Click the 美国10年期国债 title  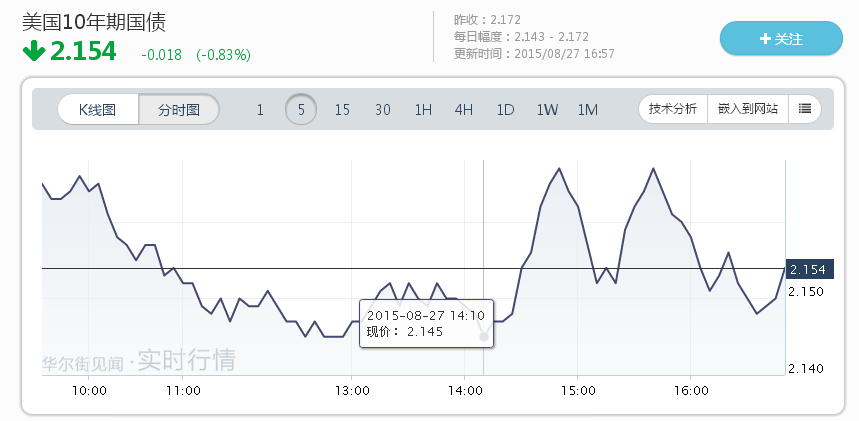click(93, 19)
